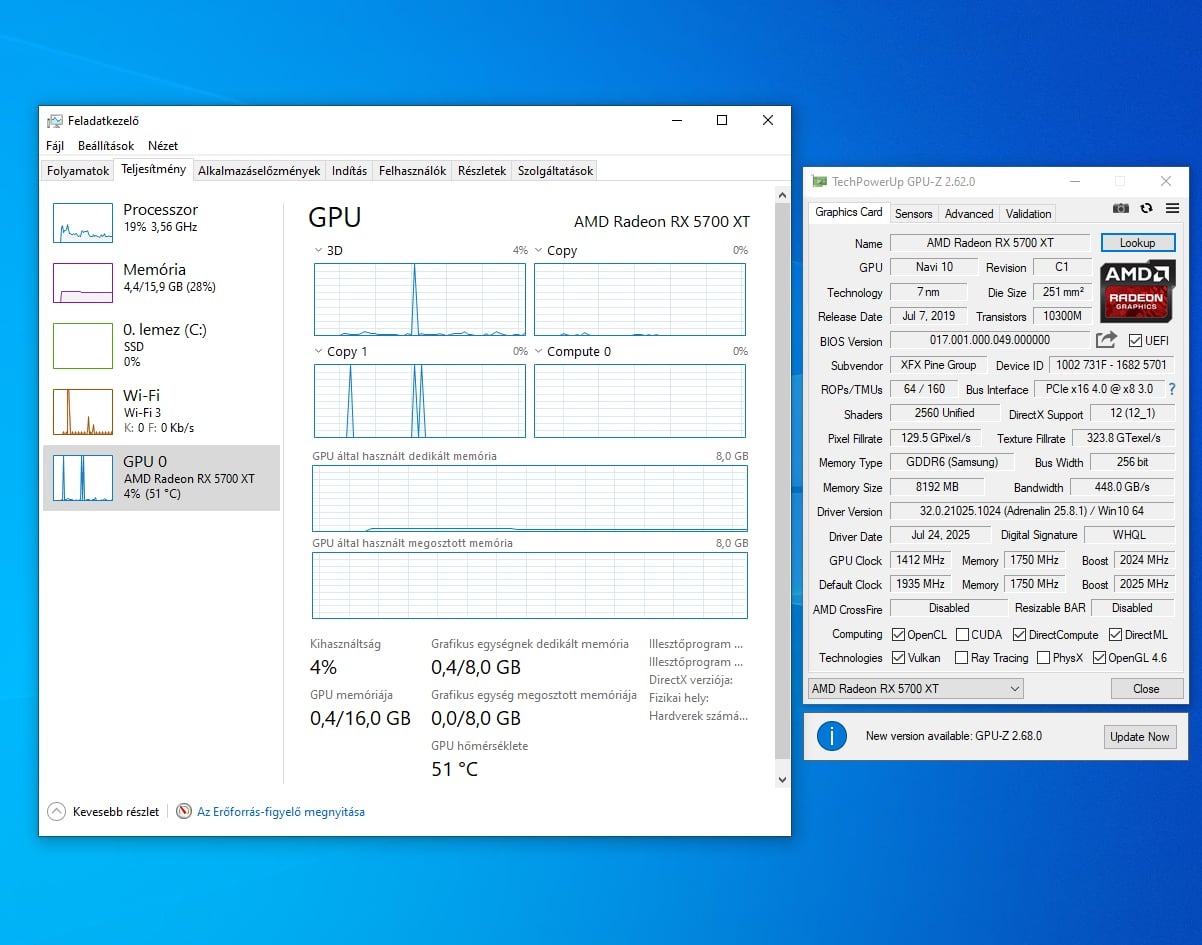
Task: Click the info icon in update notice
Action: [832, 736]
